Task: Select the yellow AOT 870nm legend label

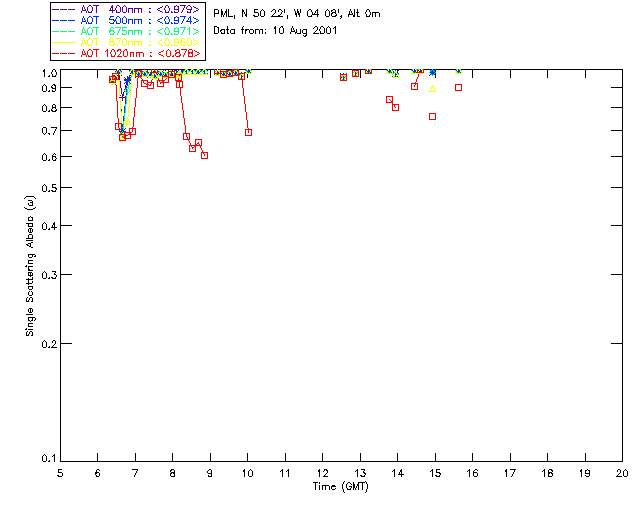Action: point(140,42)
